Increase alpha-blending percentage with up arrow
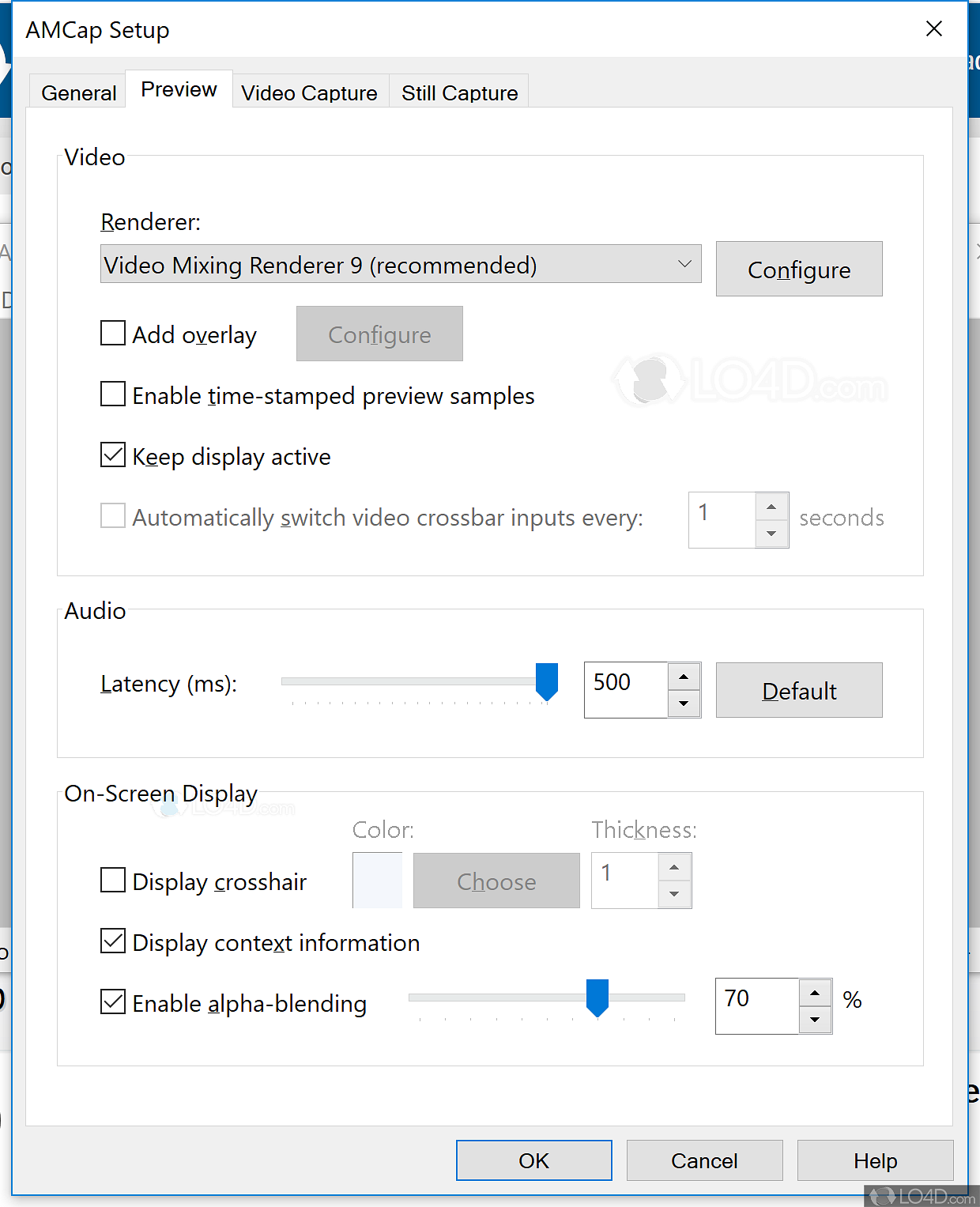Screen dimensions: 980x1207 pyautogui.click(x=815, y=993)
